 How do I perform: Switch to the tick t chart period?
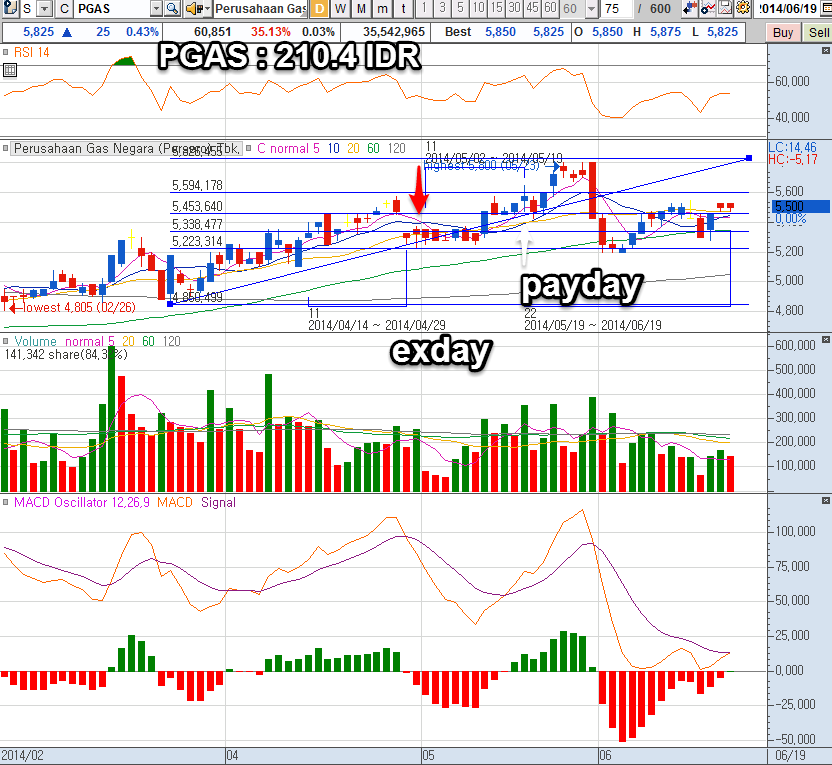[x=403, y=8]
